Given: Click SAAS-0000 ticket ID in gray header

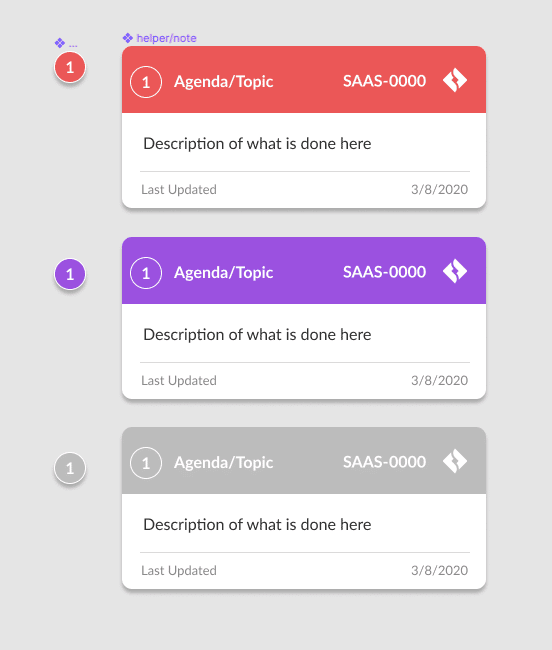Looking at the screenshot, I should [384, 462].
